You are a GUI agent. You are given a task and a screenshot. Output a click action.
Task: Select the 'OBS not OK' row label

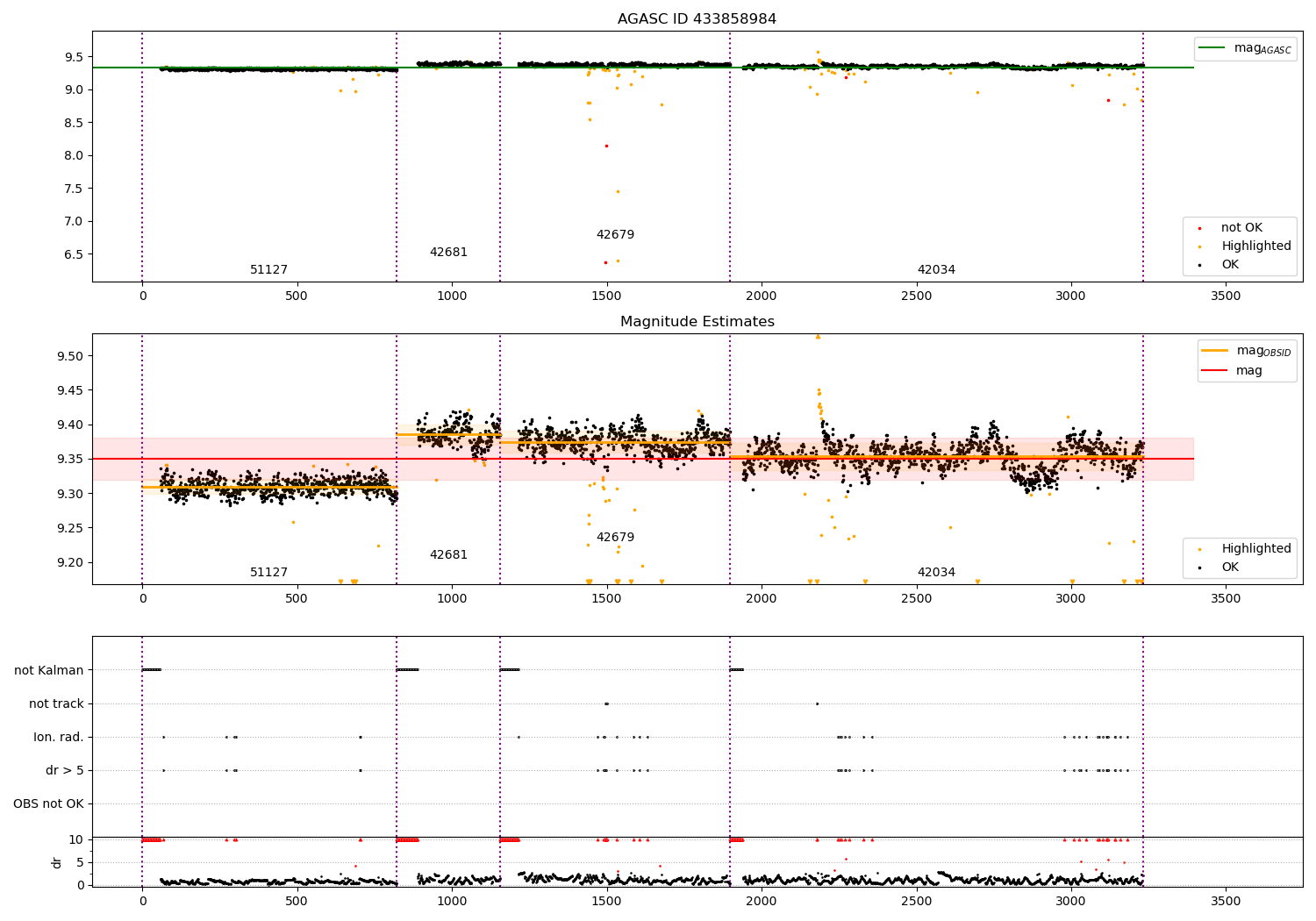coord(49,804)
